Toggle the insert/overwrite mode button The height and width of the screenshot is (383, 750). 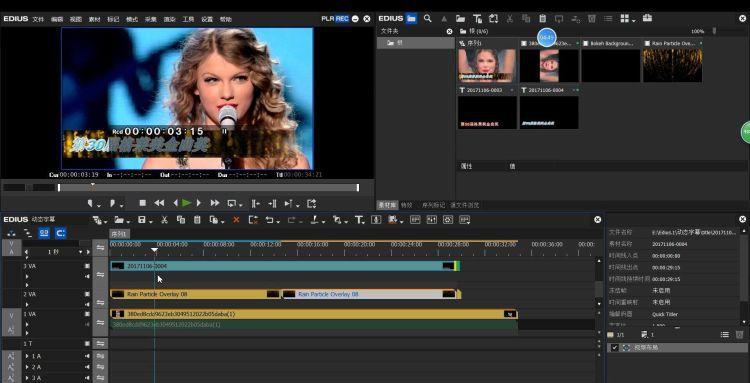(x=12, y=233)
